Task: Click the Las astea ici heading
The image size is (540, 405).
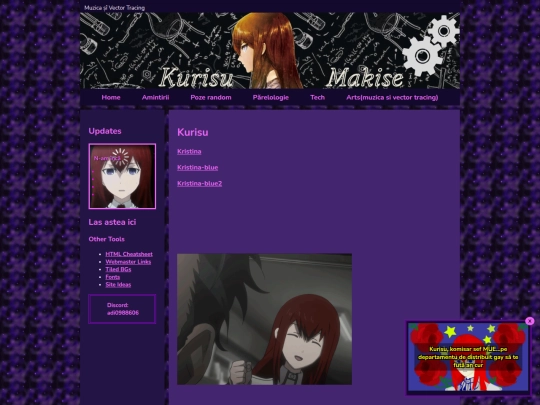Action: [112, 222]
